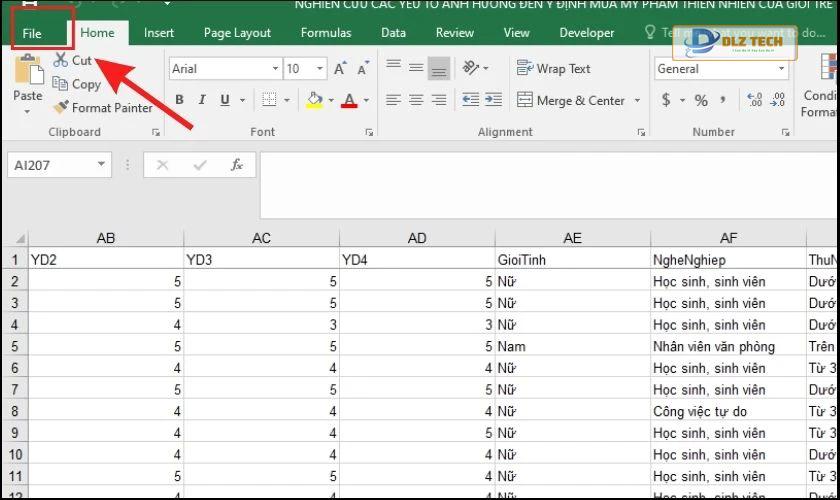Open the Insert ribbon tab
Viewport: 840px width, 500px height.
click(159, 33)
